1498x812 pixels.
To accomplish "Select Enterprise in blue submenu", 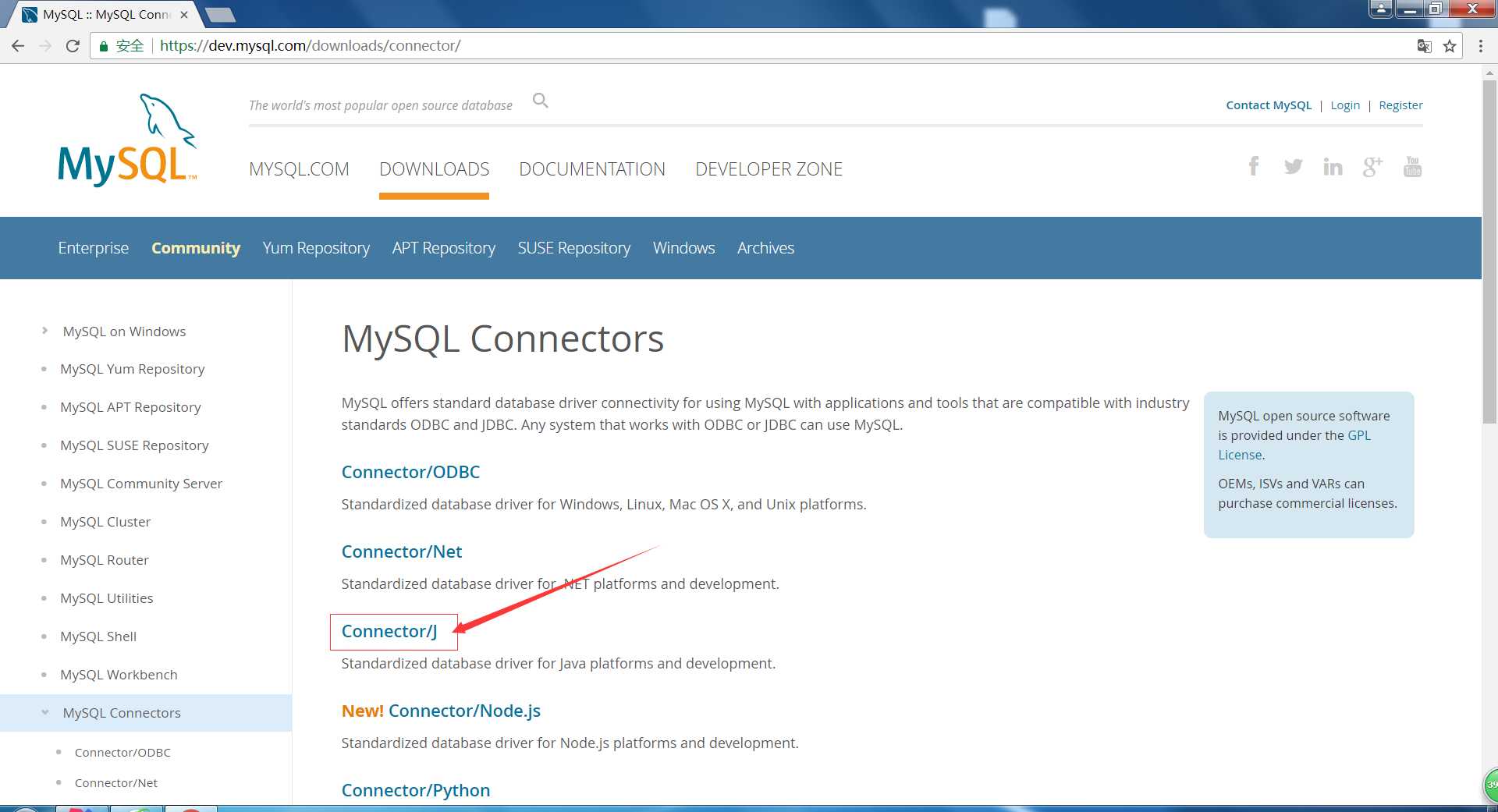I will (94, 248).
